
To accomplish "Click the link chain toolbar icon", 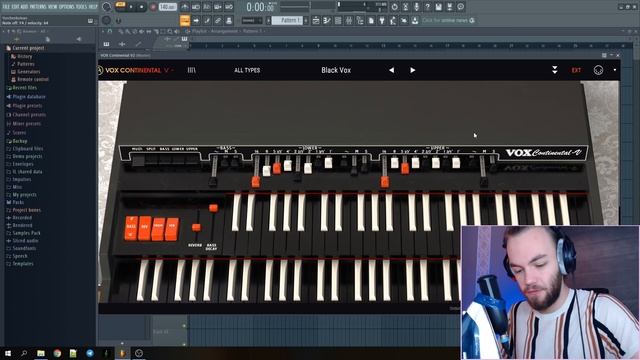I will coord(218,20).
